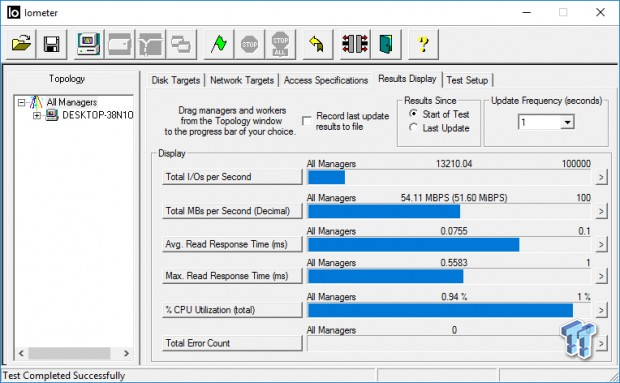
Task: Click the 0.0755 read response value
Action: pyautogui.click(x=454, y=231)
